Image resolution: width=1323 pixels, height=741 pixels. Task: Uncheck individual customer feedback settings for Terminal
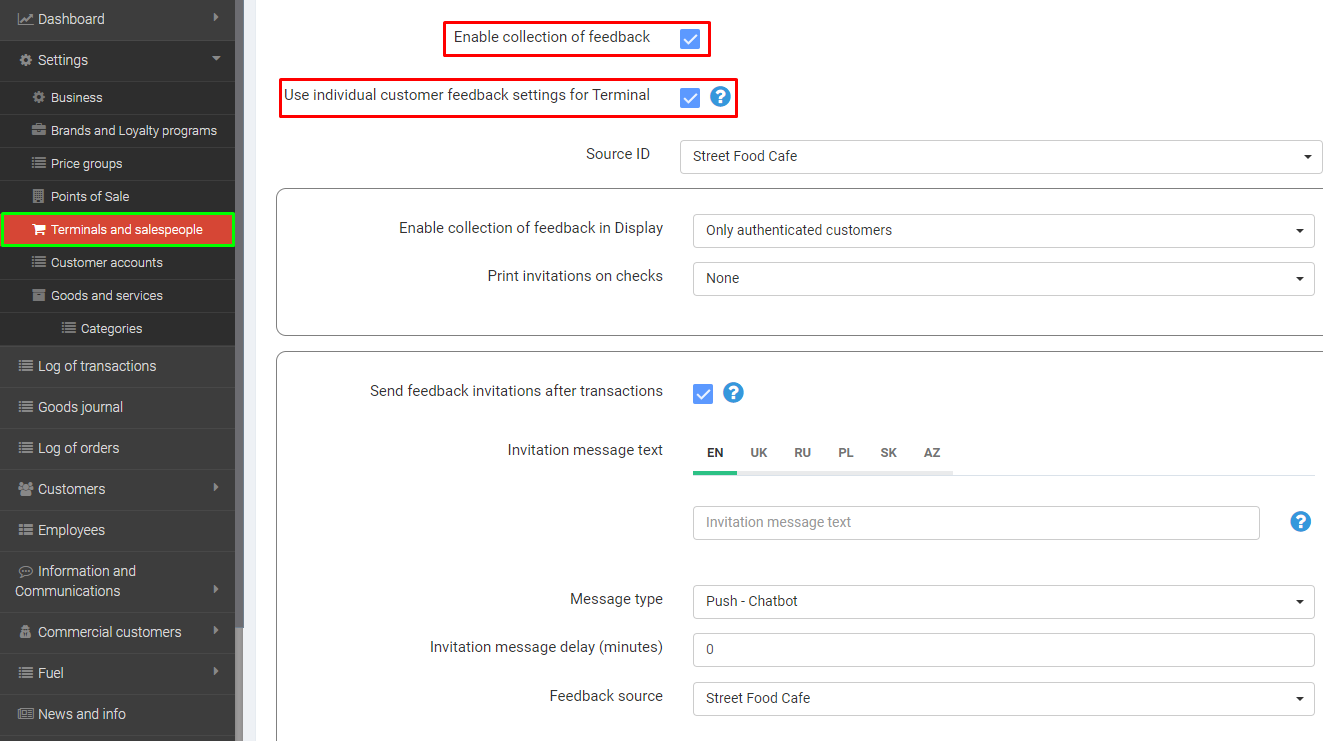click(x=690, y=98)
